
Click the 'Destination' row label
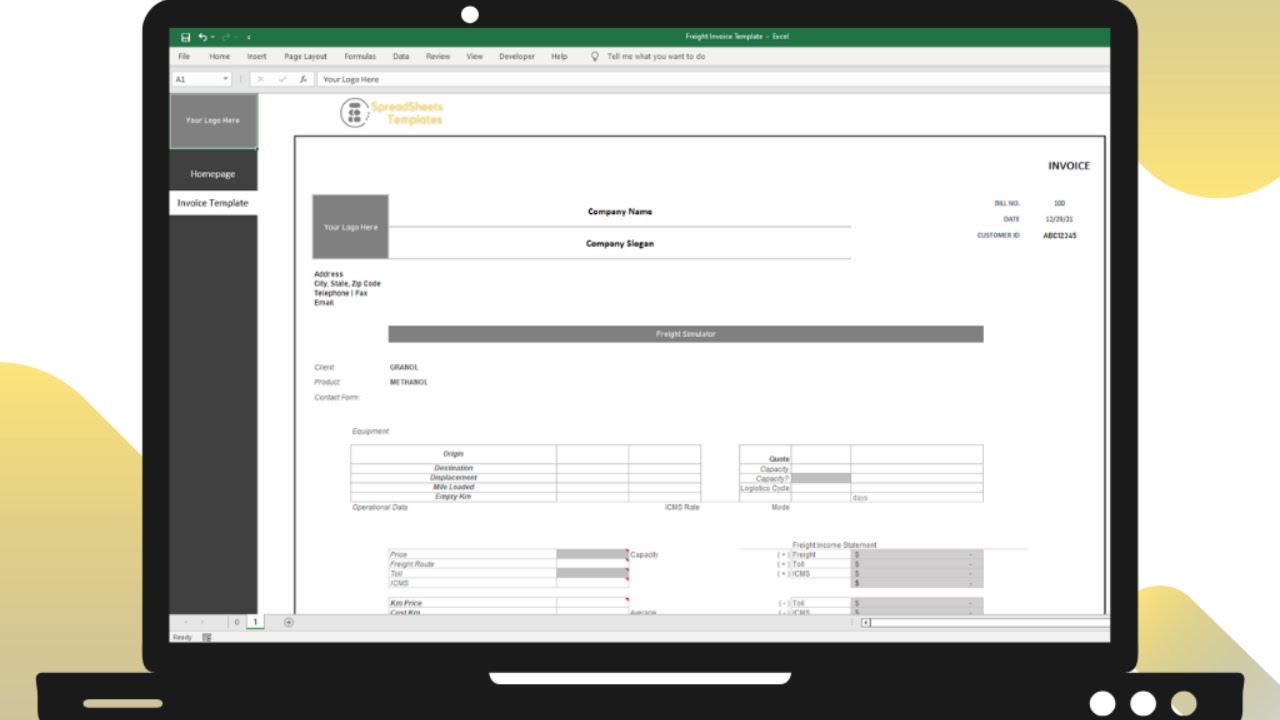tap(453, 468)
